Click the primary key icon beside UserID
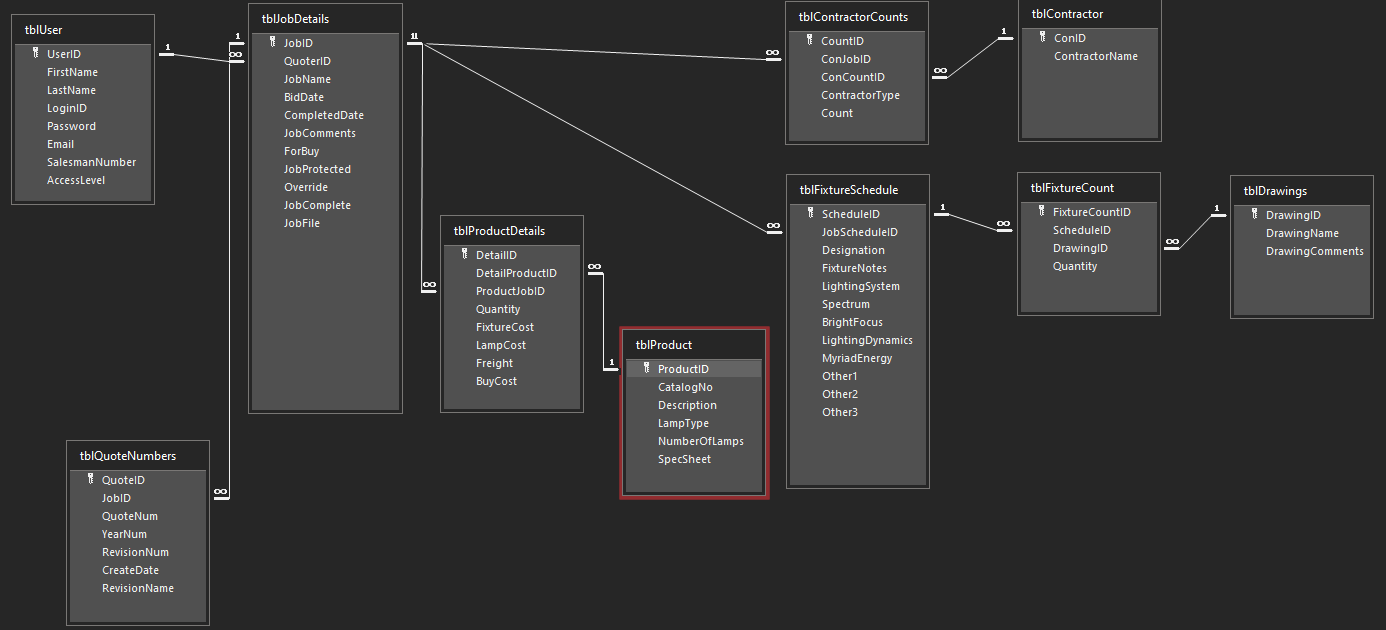The height and width of the screenshot is (630, 1386). tap(35, 54)
